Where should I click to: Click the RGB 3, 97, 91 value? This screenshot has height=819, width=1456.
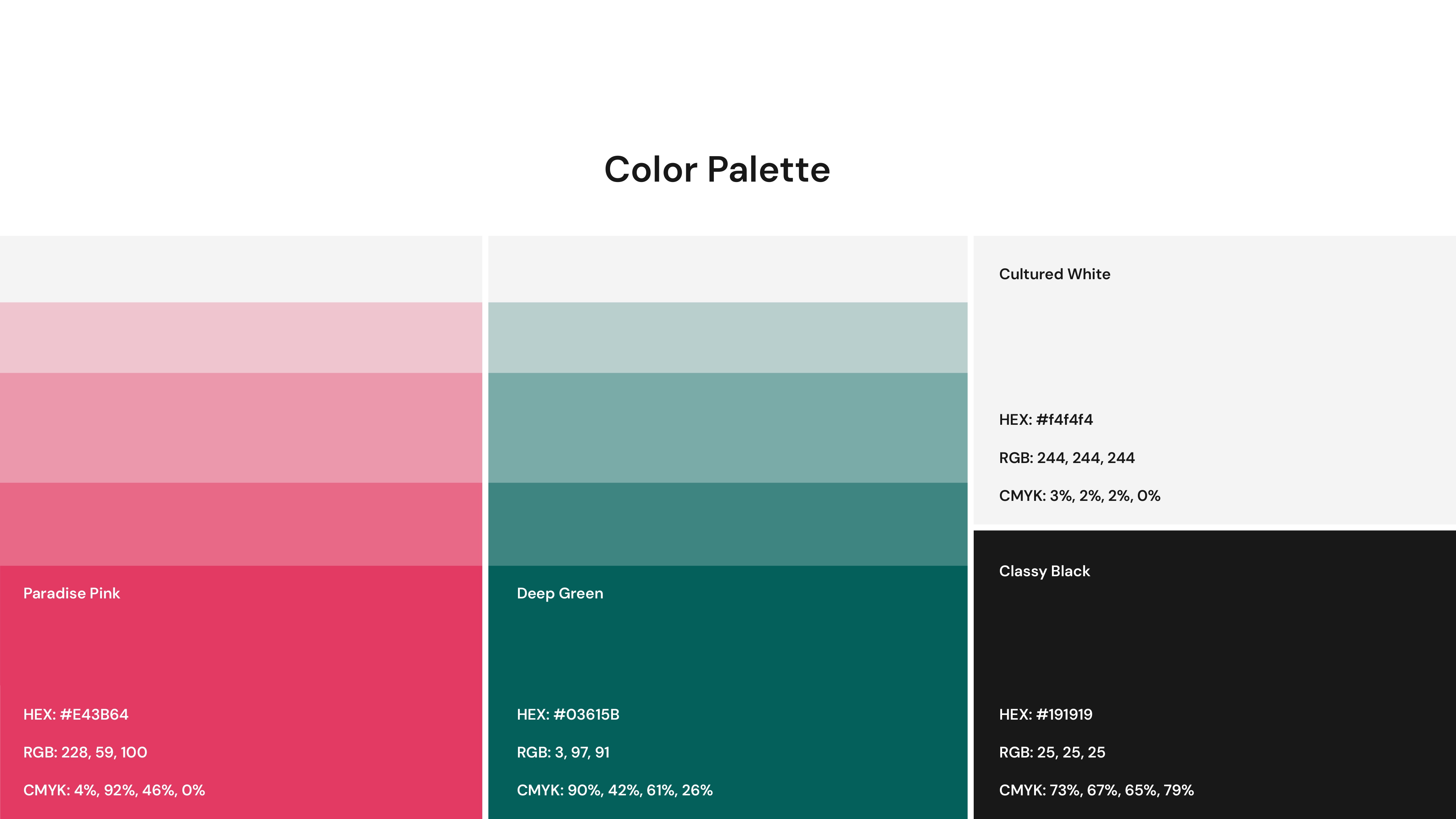(x=563, y=752)
